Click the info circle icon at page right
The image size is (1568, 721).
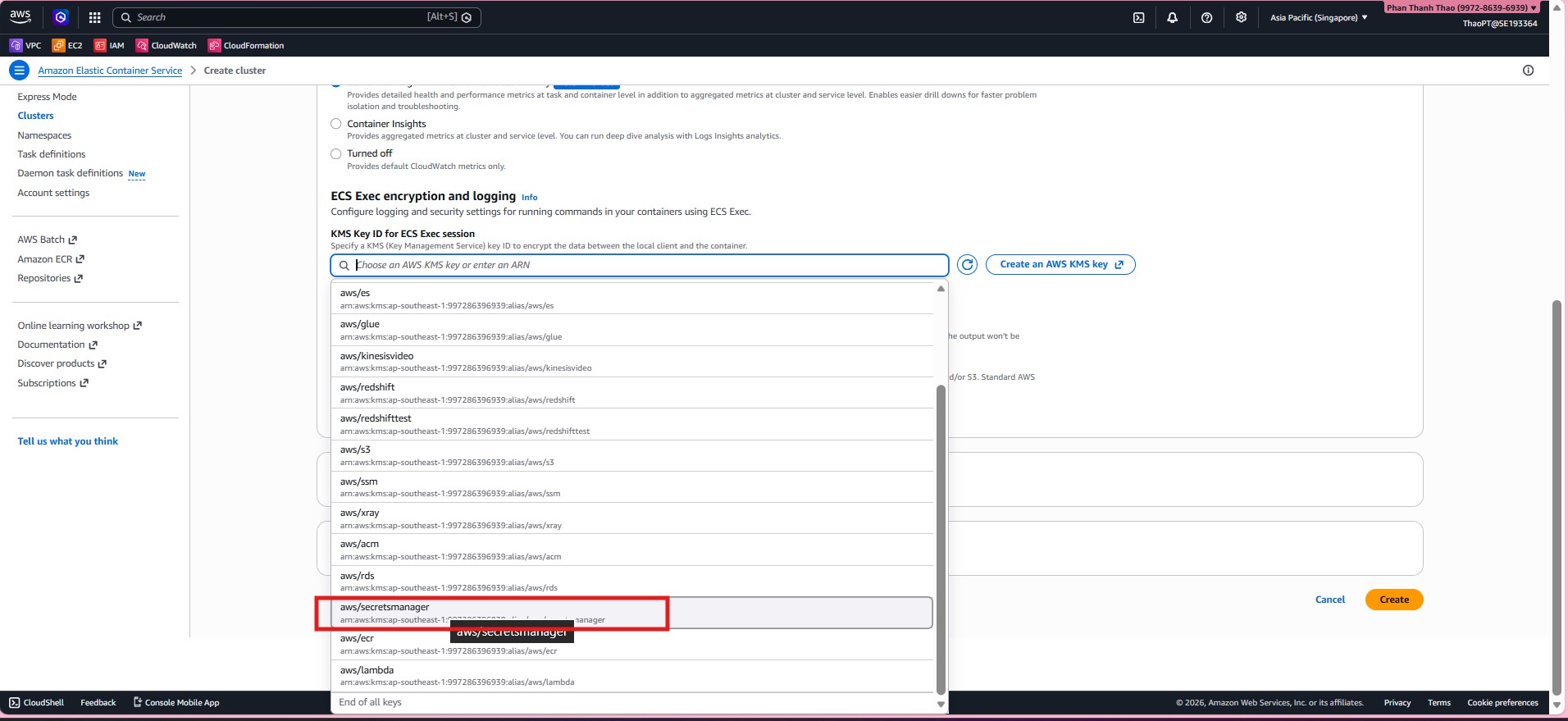click(x=1528, y=71)
